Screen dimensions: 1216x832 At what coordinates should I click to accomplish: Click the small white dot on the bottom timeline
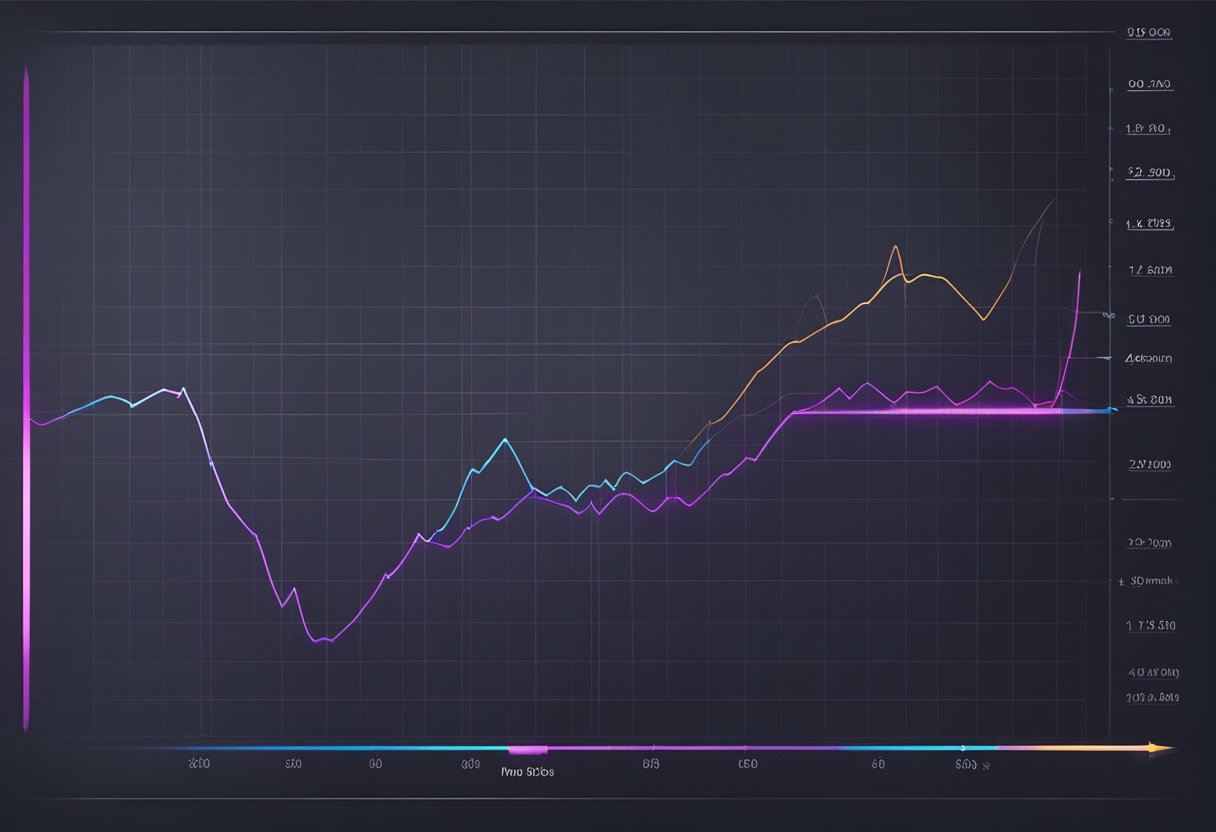pos(962,747)
